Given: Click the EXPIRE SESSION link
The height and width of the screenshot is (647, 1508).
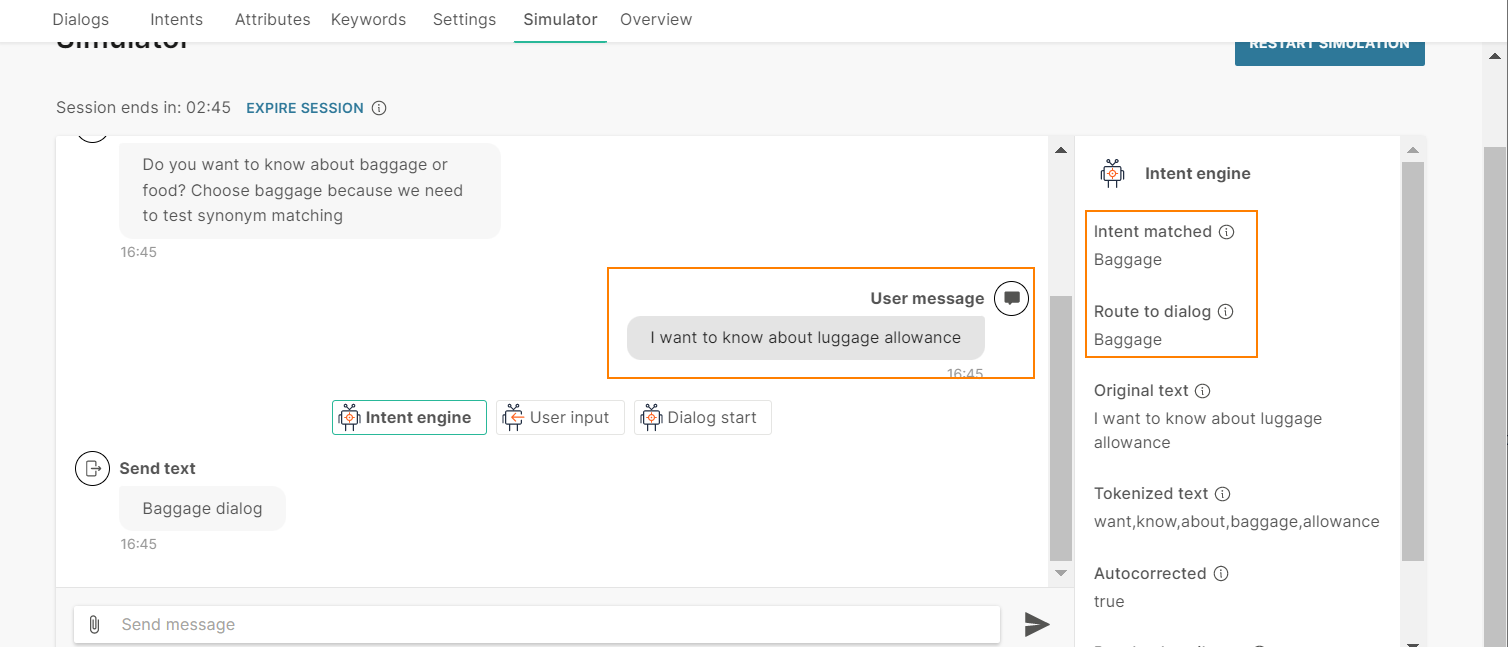Looking at the screenshot, I should click(x=304, y=107).
